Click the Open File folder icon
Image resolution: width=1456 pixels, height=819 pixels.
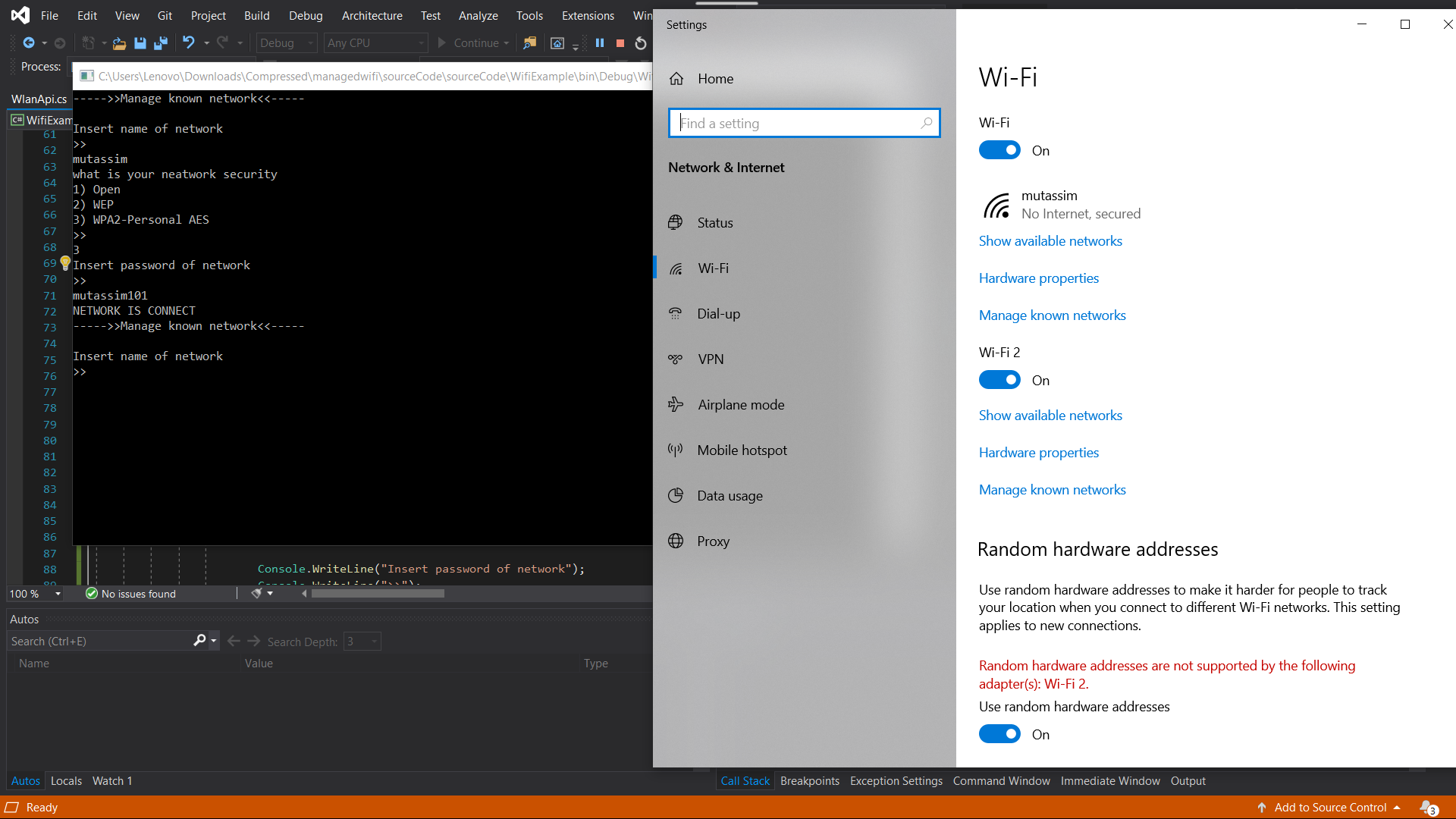point(119,43)
